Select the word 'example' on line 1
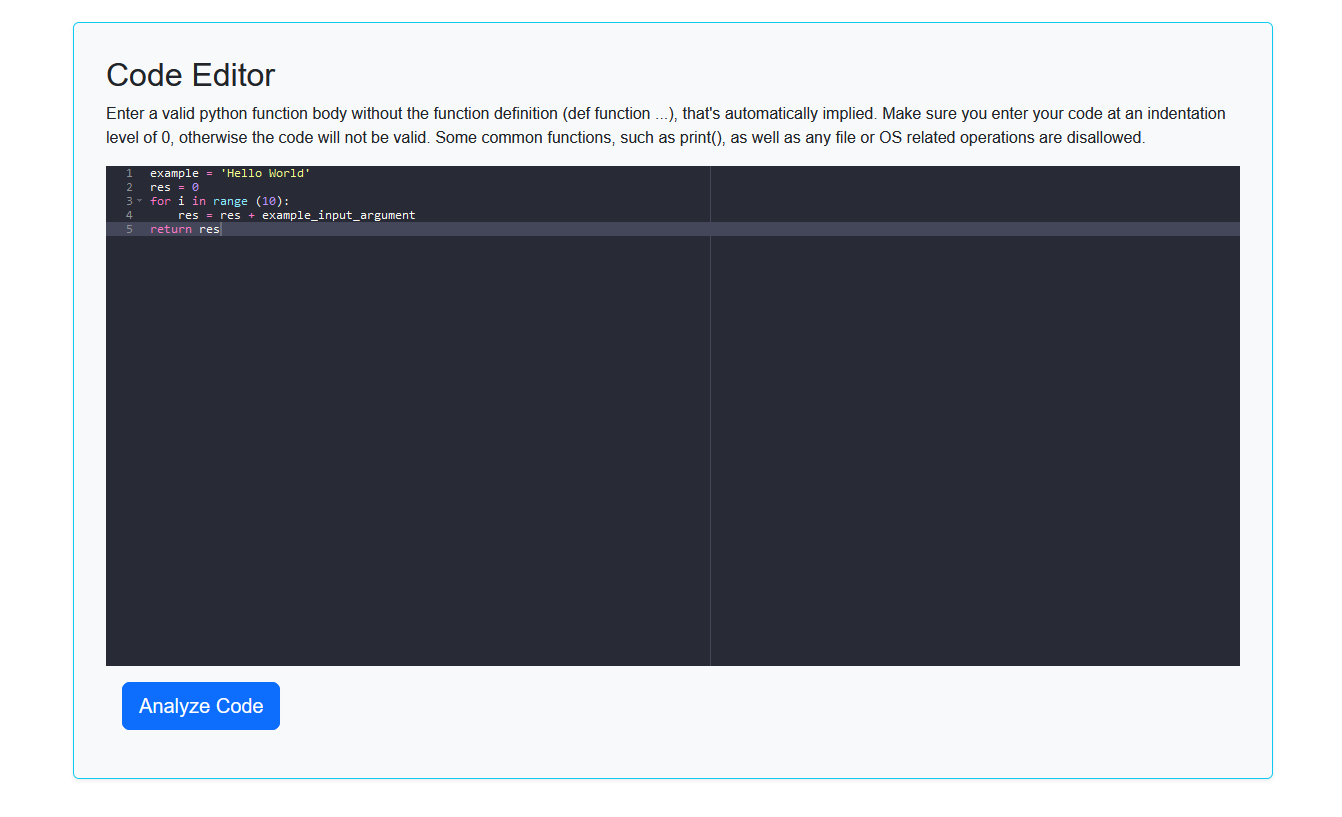1342x817 pixels. pos(174,173)
